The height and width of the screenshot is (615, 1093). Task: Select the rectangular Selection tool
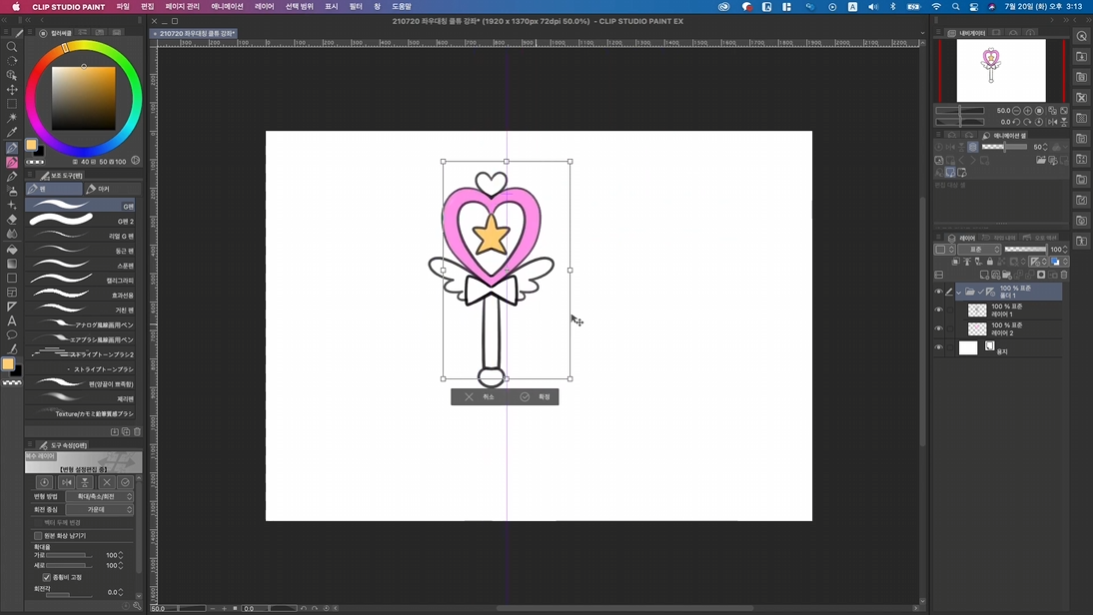12,104
